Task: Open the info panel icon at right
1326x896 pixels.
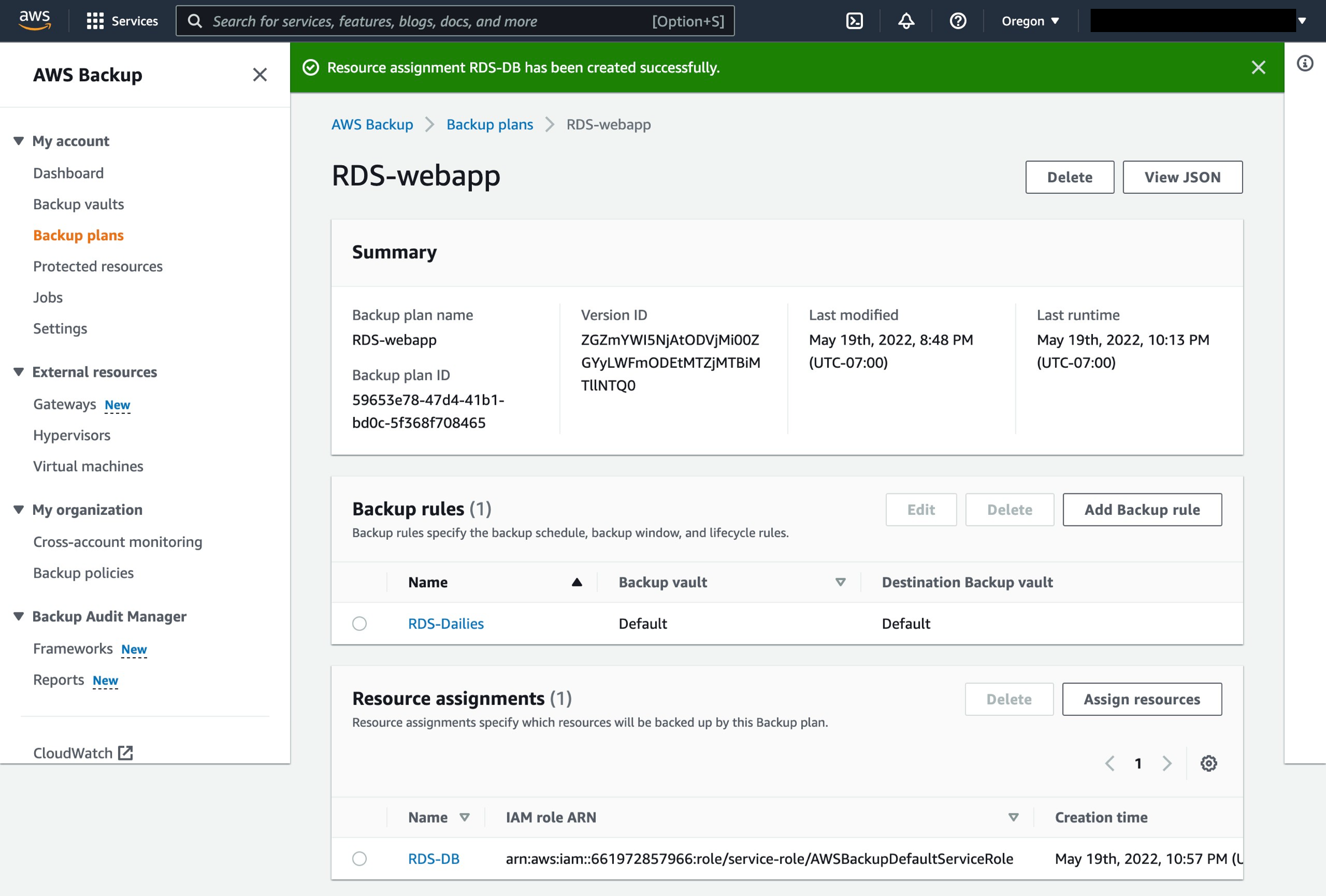Action: (1305, 64)
